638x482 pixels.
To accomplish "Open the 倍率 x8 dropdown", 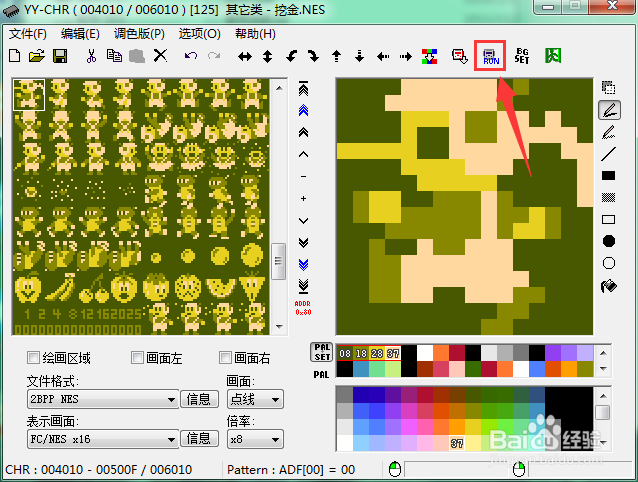I will (255, 439).
